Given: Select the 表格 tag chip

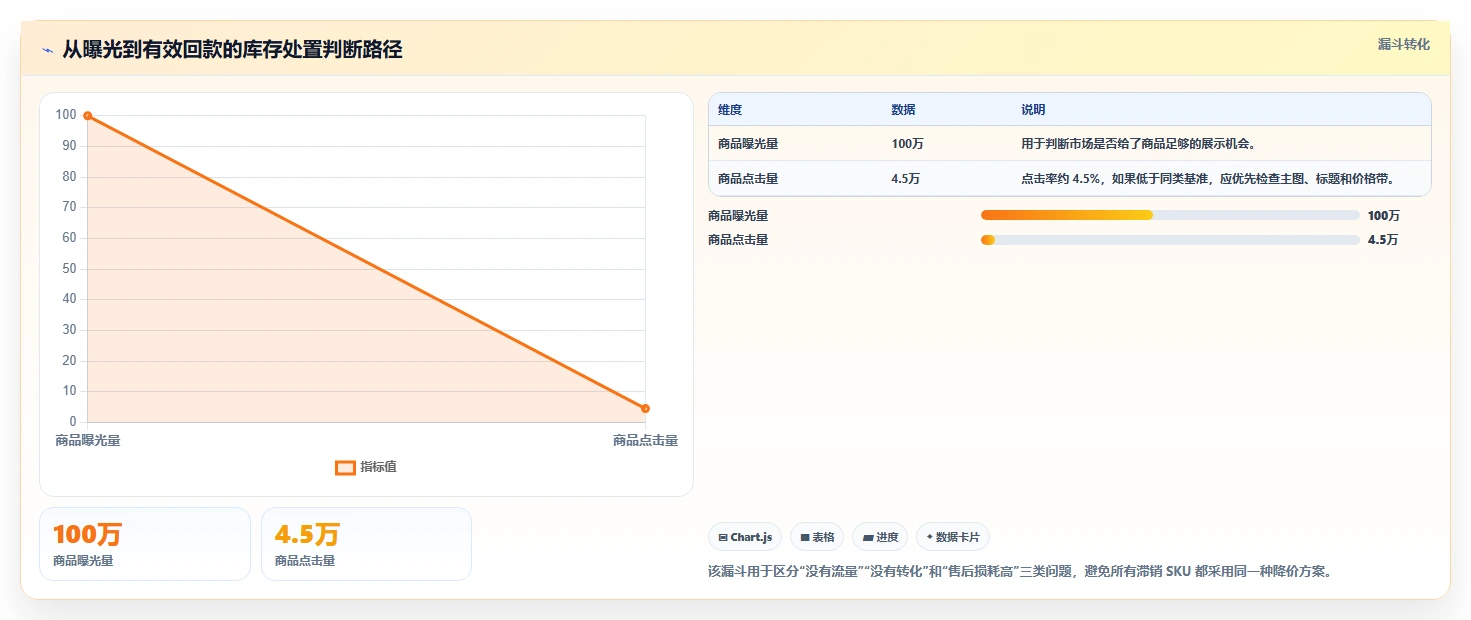Looking at the screenshot, I should coord(817,537).
